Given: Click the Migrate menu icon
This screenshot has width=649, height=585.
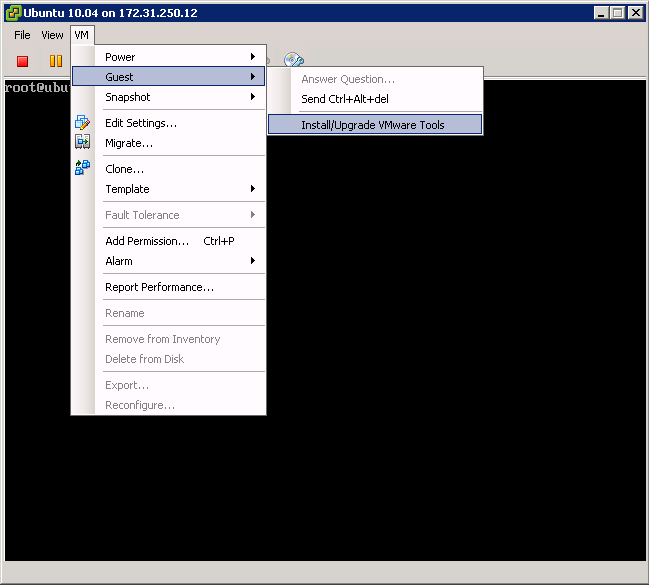Looking at the screenshot, I should click(x=82, y=142).
